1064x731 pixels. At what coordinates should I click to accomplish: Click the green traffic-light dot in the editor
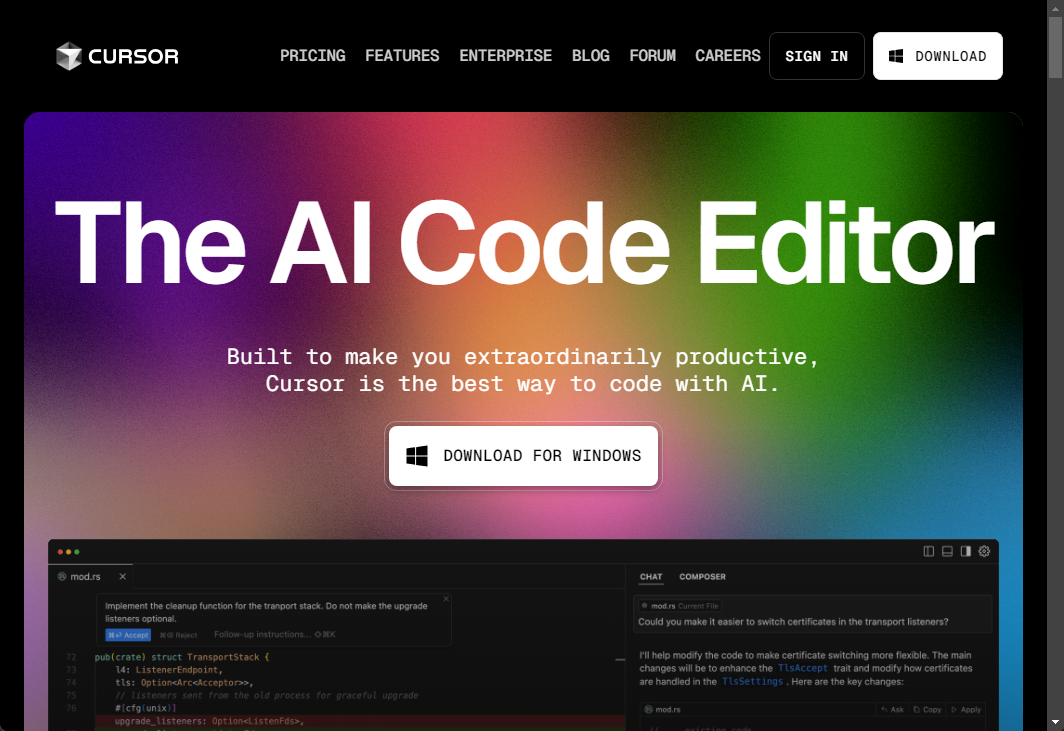[x=77, y=552]
